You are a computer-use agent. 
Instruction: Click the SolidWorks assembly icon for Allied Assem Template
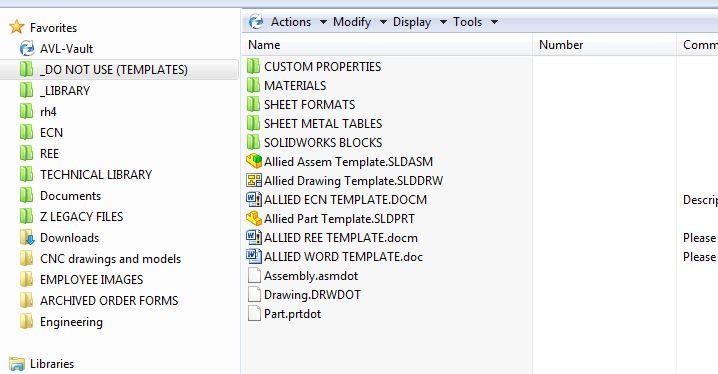254,161
